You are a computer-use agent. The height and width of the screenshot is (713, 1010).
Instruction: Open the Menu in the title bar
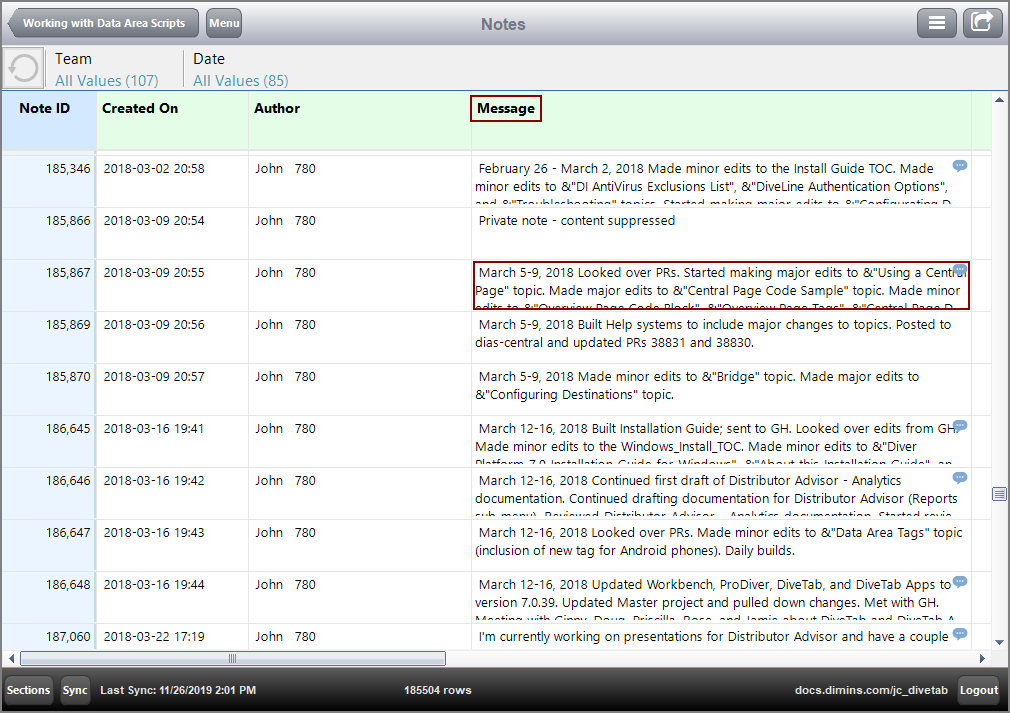pos(223,23)
